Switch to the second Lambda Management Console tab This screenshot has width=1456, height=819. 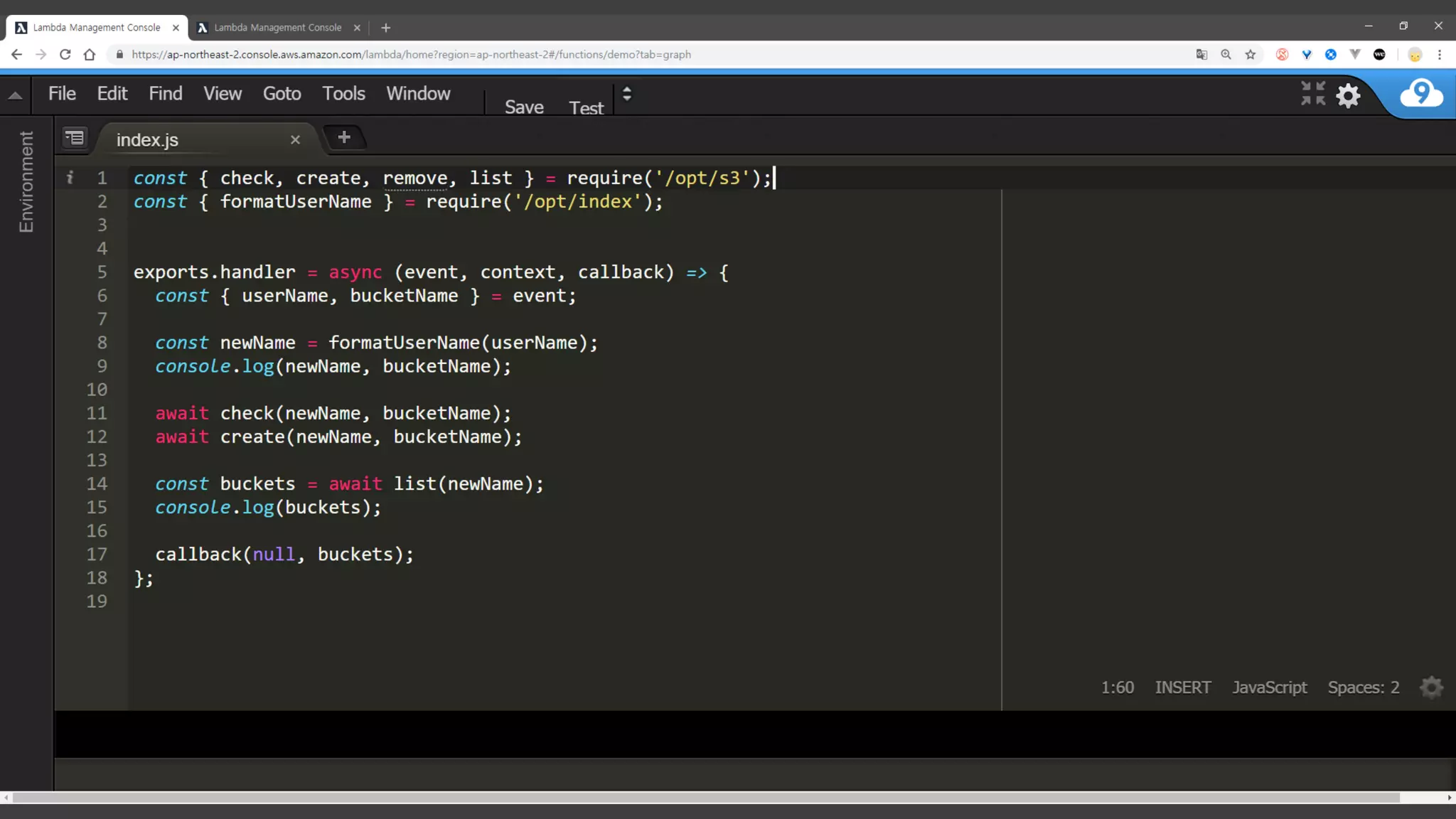[277, 28]
